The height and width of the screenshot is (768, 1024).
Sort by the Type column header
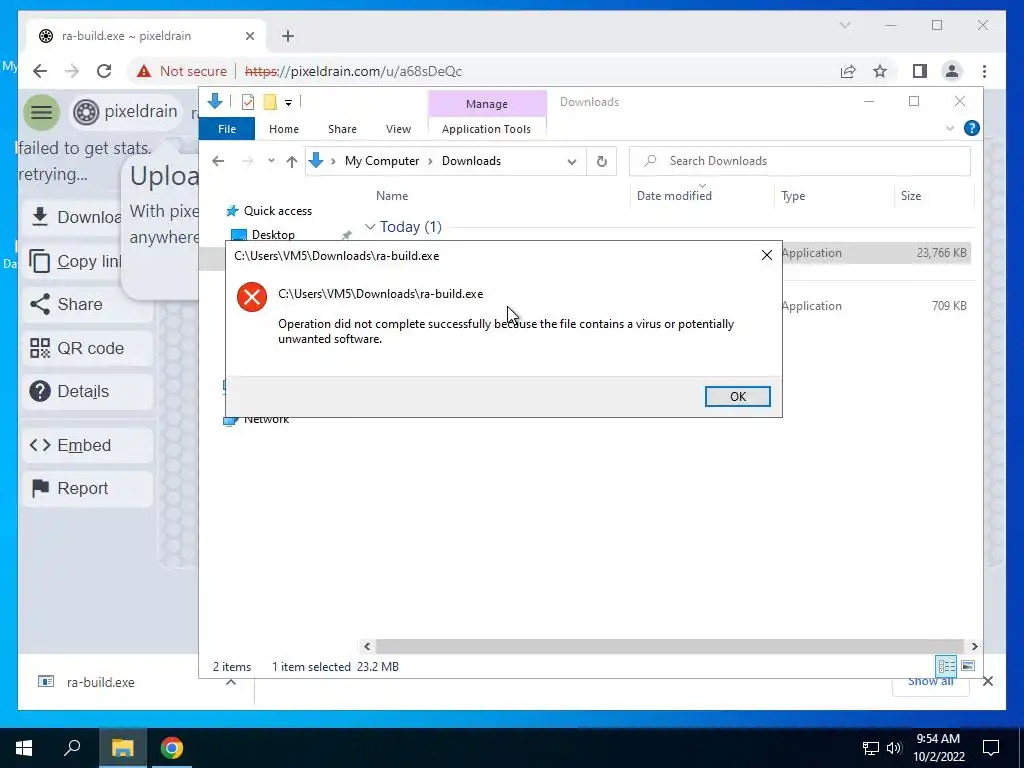click(793, 196)
